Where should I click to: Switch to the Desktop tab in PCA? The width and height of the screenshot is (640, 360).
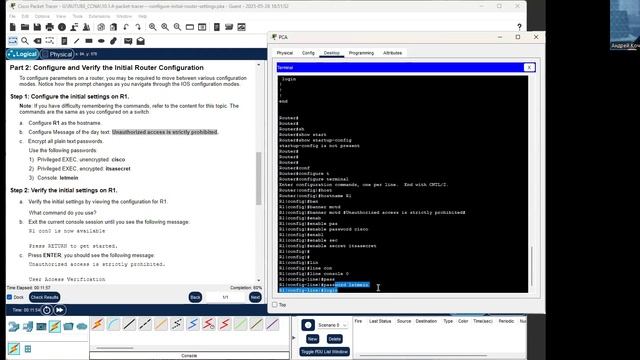pyautogui.click(x=331, y=53)
